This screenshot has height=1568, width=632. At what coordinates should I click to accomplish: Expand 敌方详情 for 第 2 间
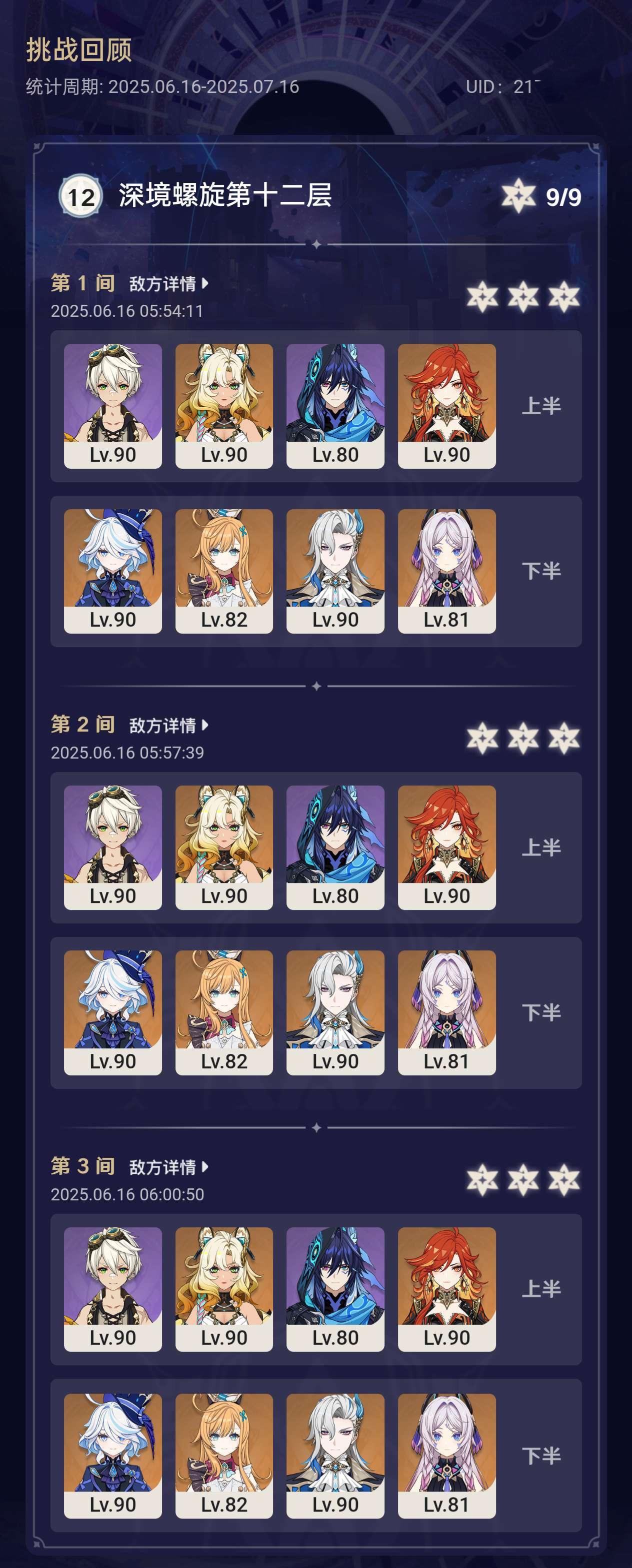point(168,725)
